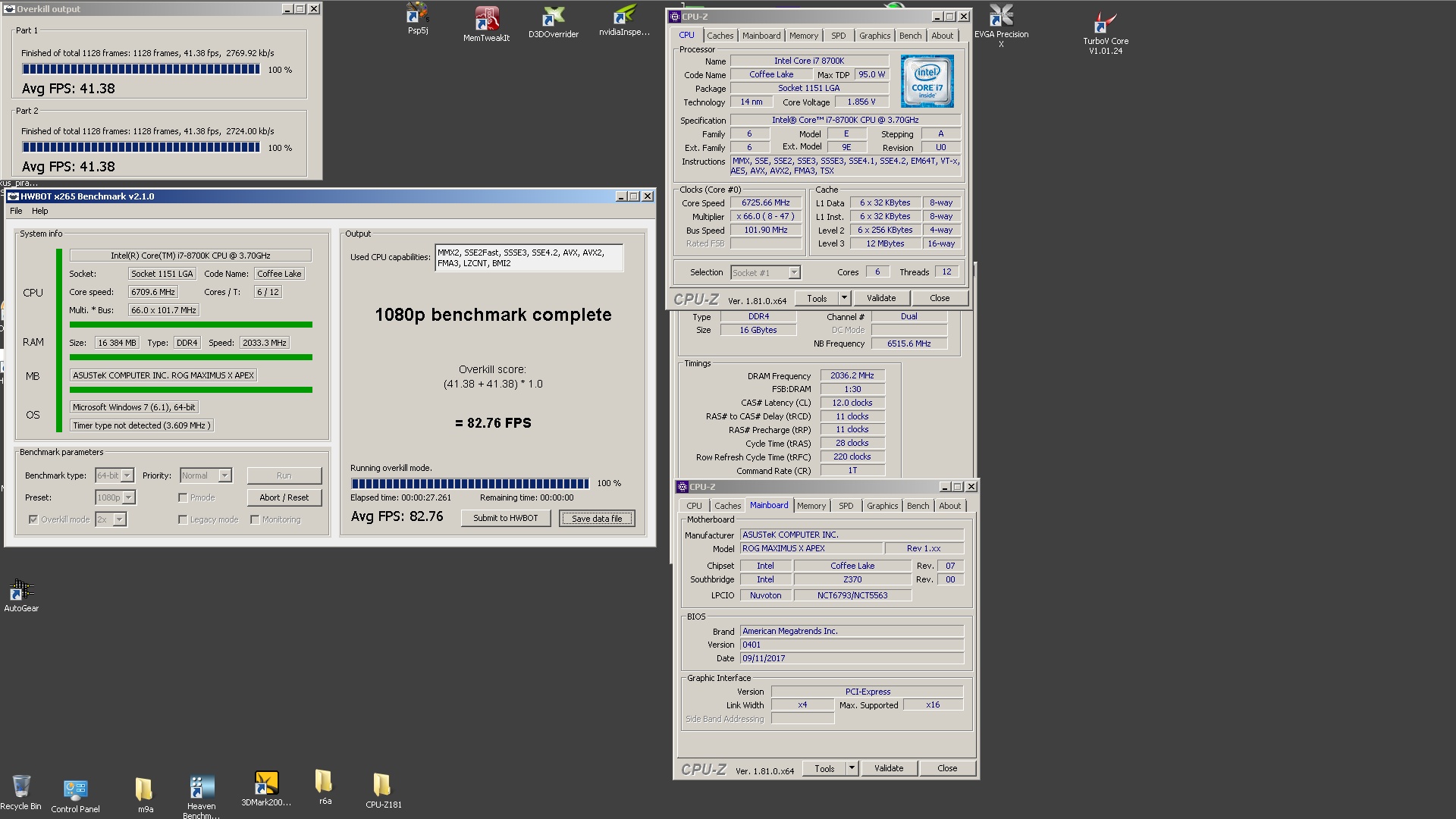Open the MemTweakIt desktop icon
The width and height of the screenshot is (1456, 819).
click(486, 23)
